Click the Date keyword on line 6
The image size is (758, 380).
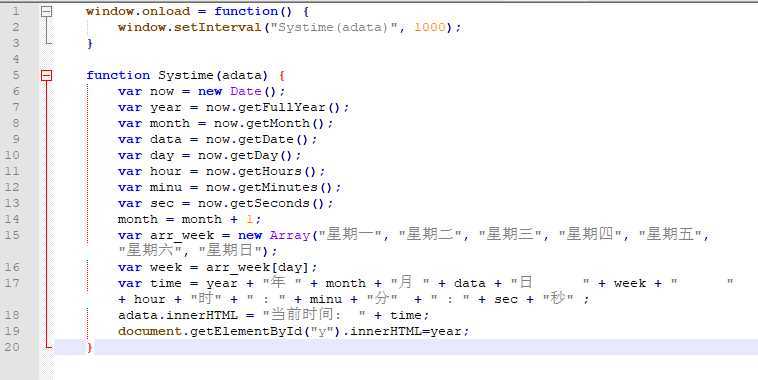pos(246,91)
